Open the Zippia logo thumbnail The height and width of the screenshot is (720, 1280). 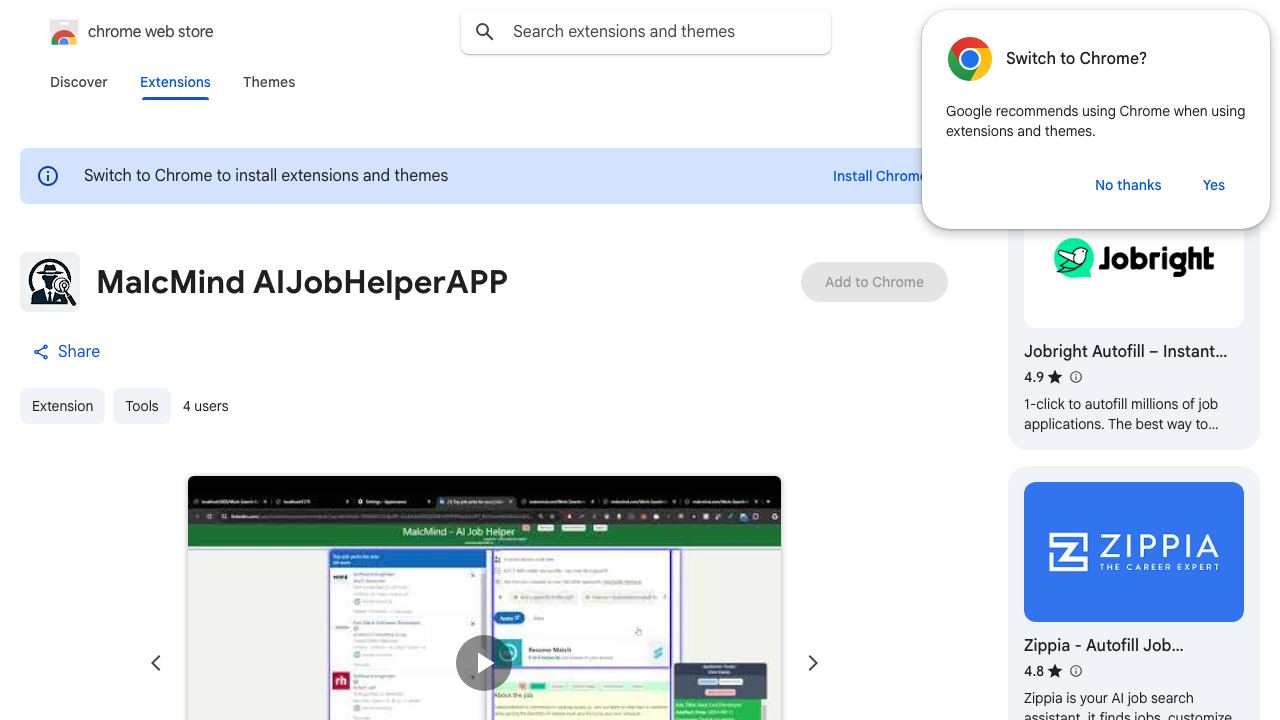coord(1134,552)
